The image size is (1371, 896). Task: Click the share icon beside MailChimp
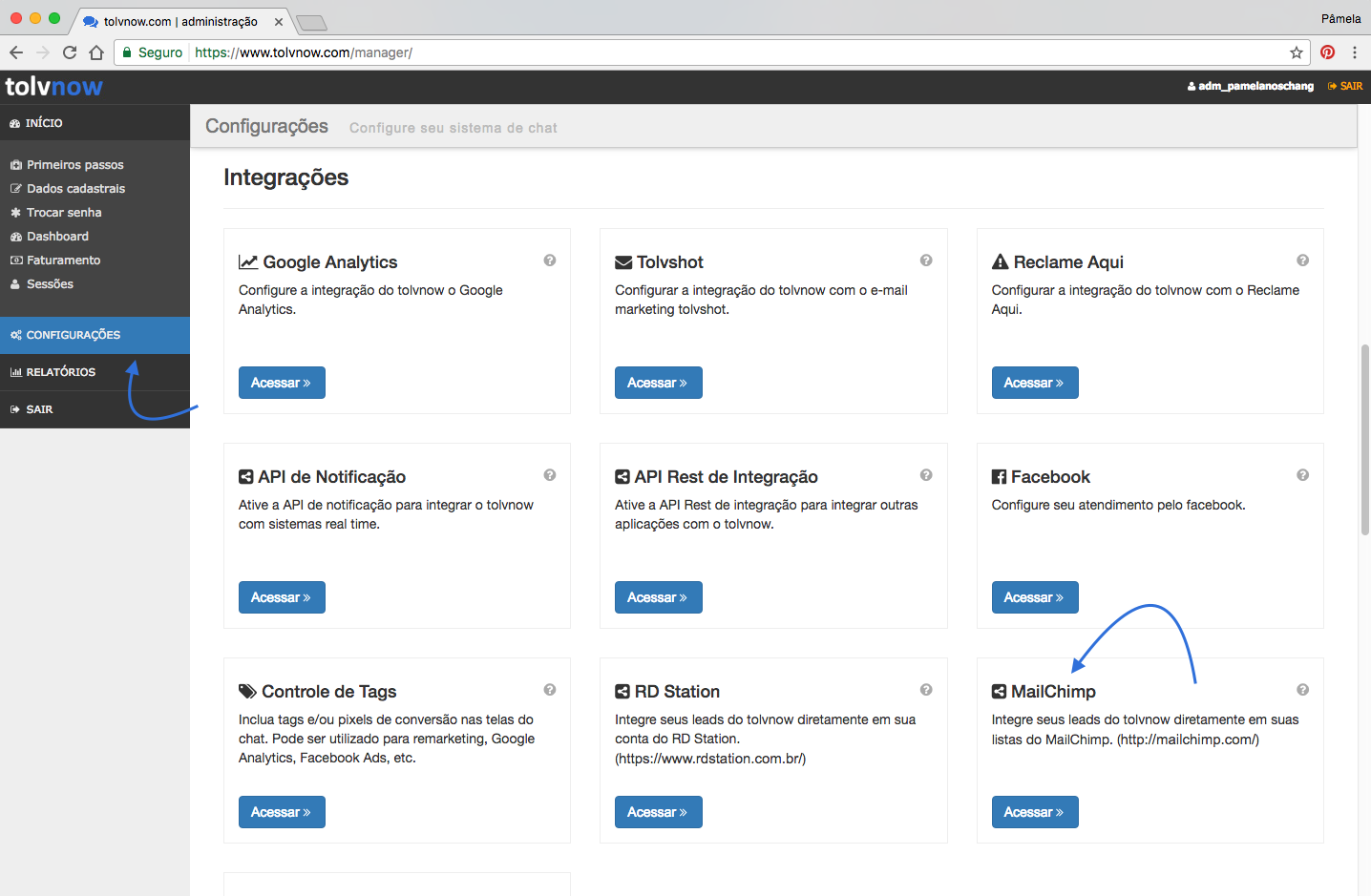[x=999, y=692]
